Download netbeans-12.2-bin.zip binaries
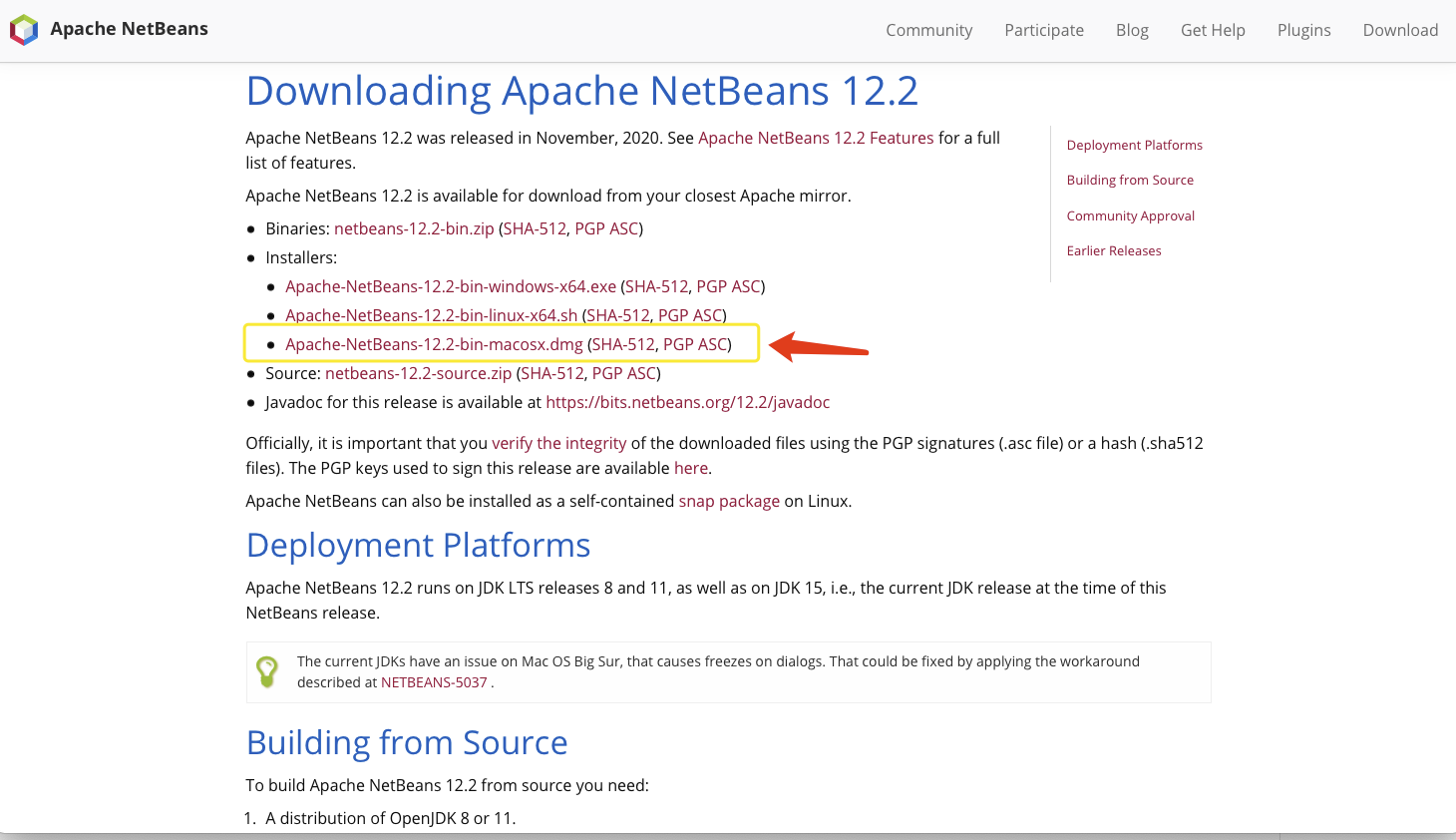The height and width of the screenshot is (840, 1456). click(x=414, y=228)
